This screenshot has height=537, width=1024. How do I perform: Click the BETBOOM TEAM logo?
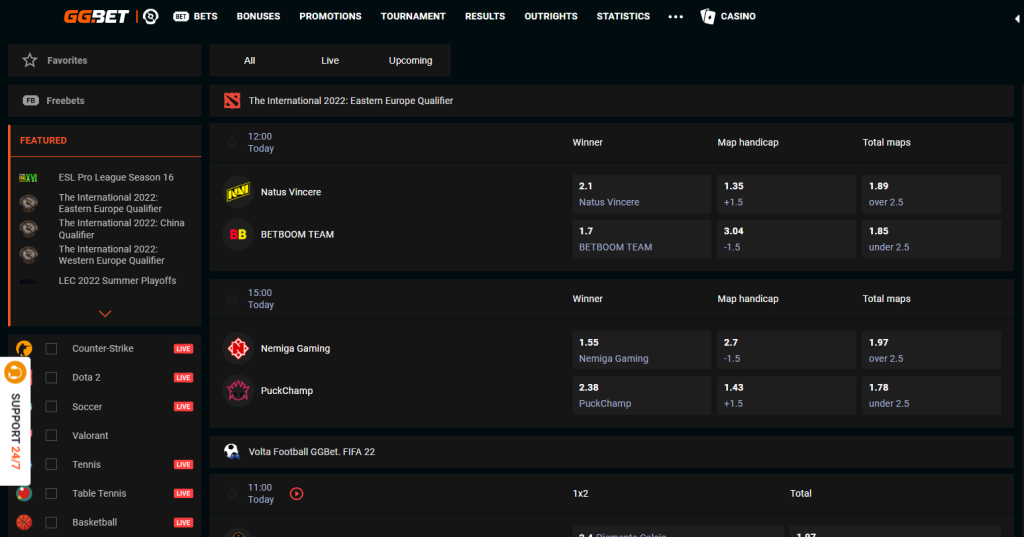238,235
